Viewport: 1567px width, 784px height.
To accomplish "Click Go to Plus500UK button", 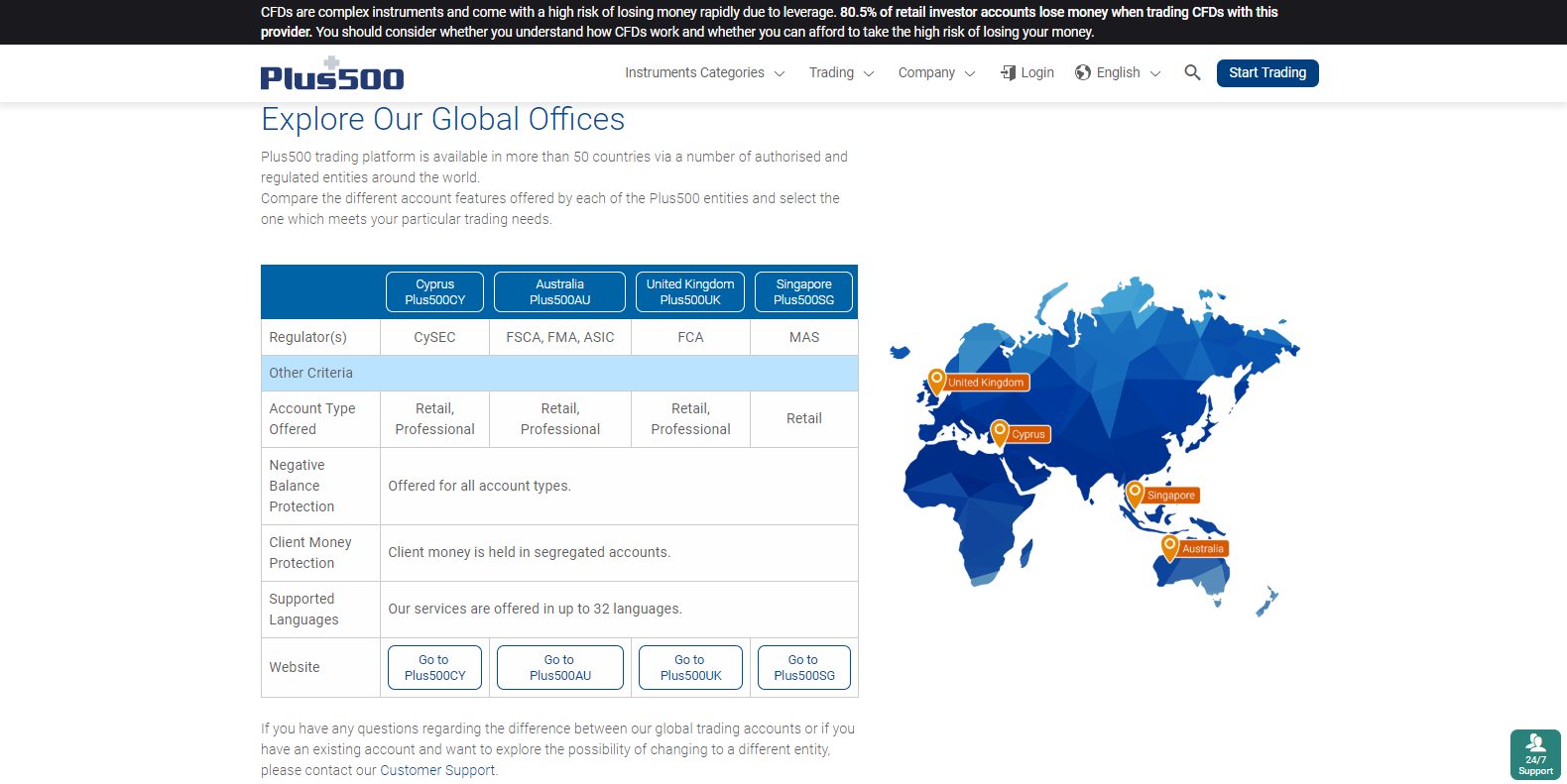I will (690, 667).
